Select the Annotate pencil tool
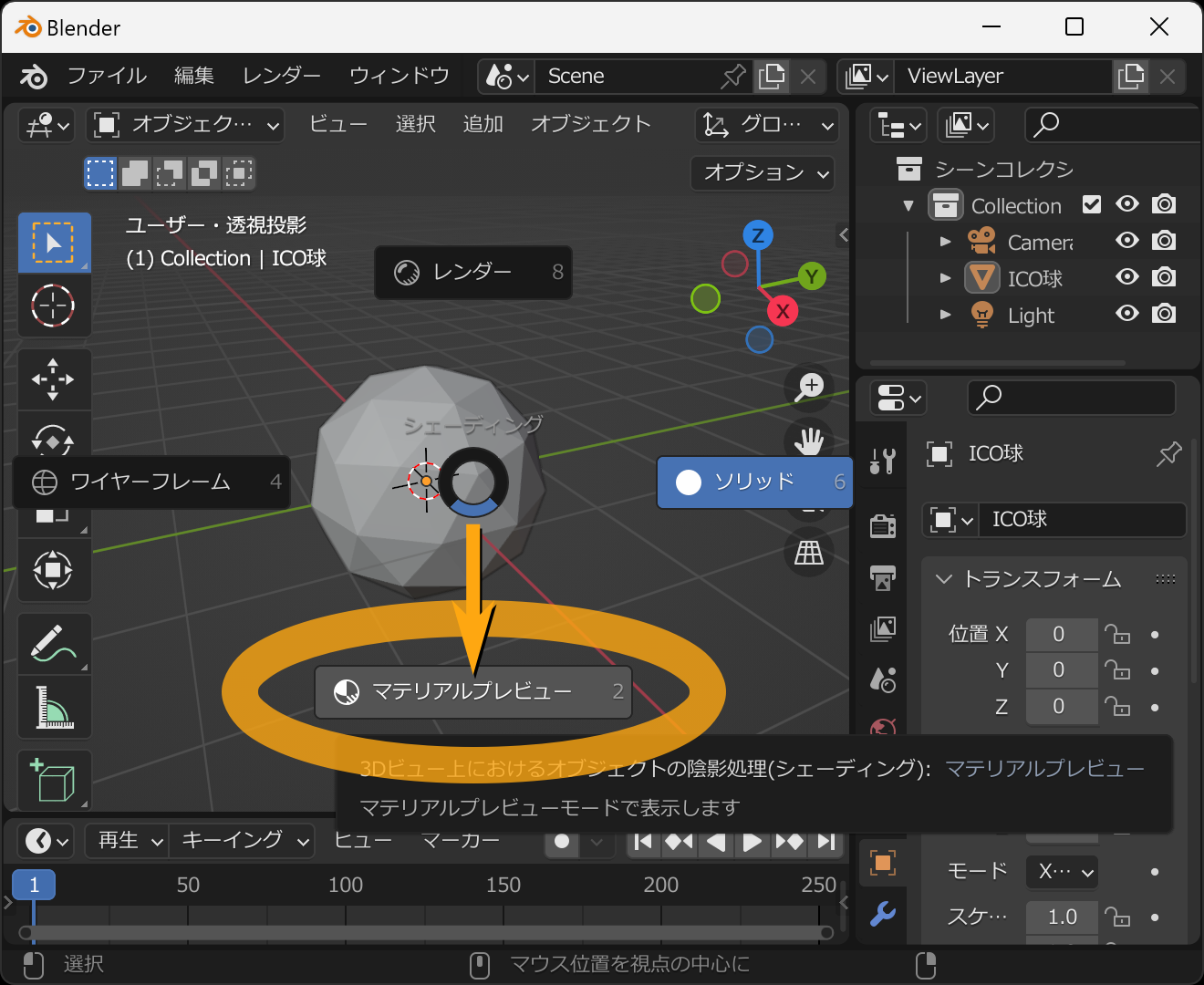The height and width of the screenshot is (985, 1204). coord(54,643)
